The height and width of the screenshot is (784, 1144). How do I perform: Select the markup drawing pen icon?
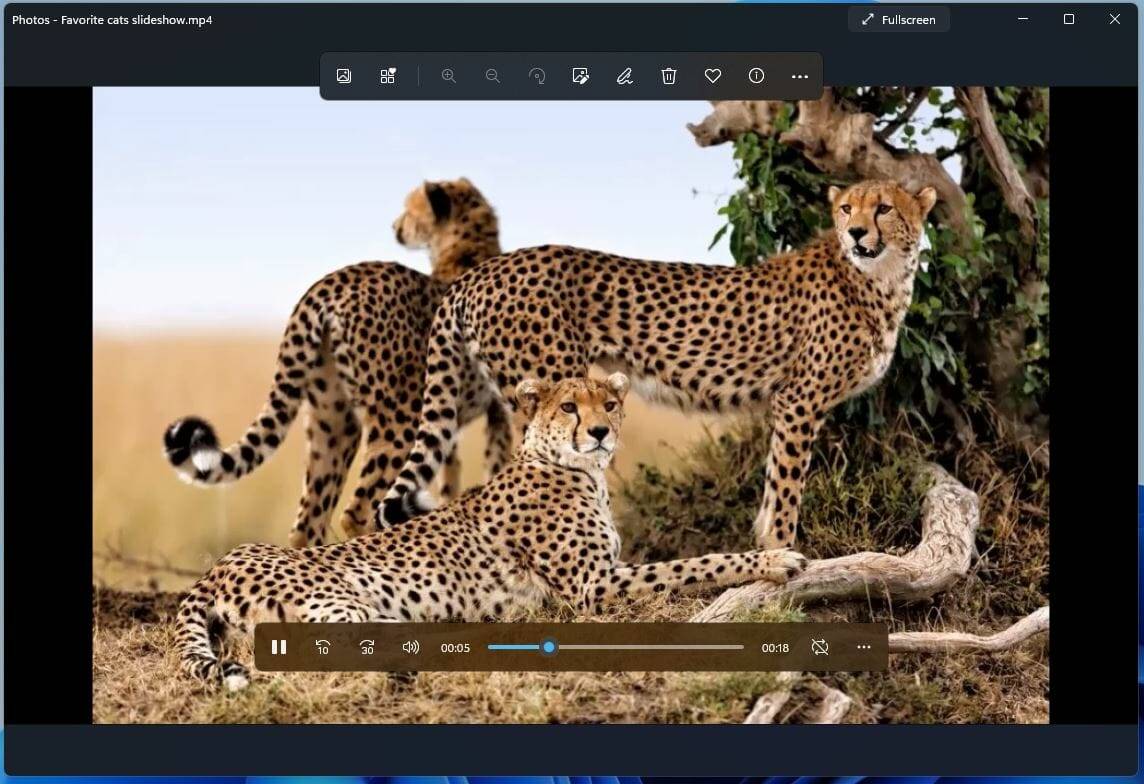pyautogui.click(x=624, y=75)
